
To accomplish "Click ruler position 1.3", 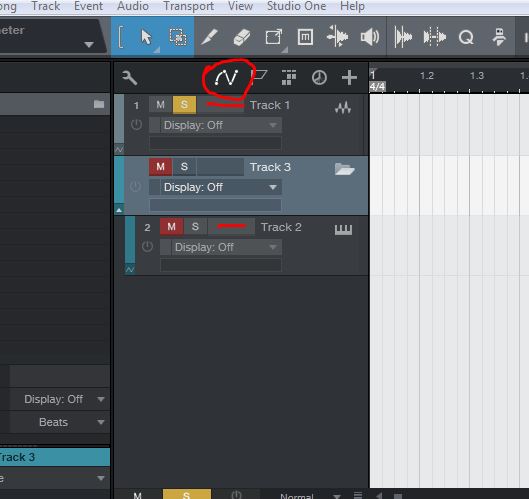I will 477,76.
